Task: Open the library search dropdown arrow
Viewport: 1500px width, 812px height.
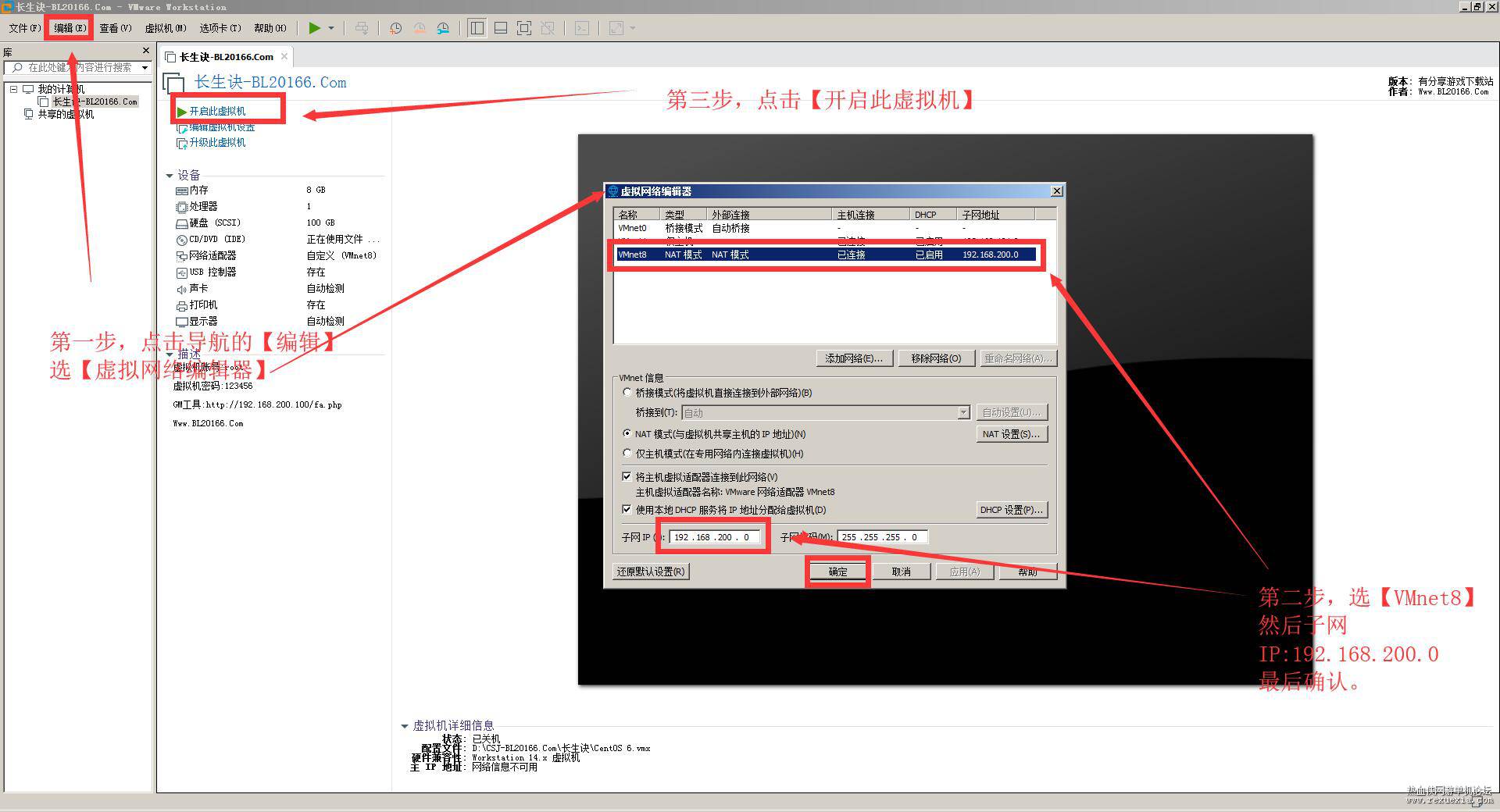Action: 145,68
